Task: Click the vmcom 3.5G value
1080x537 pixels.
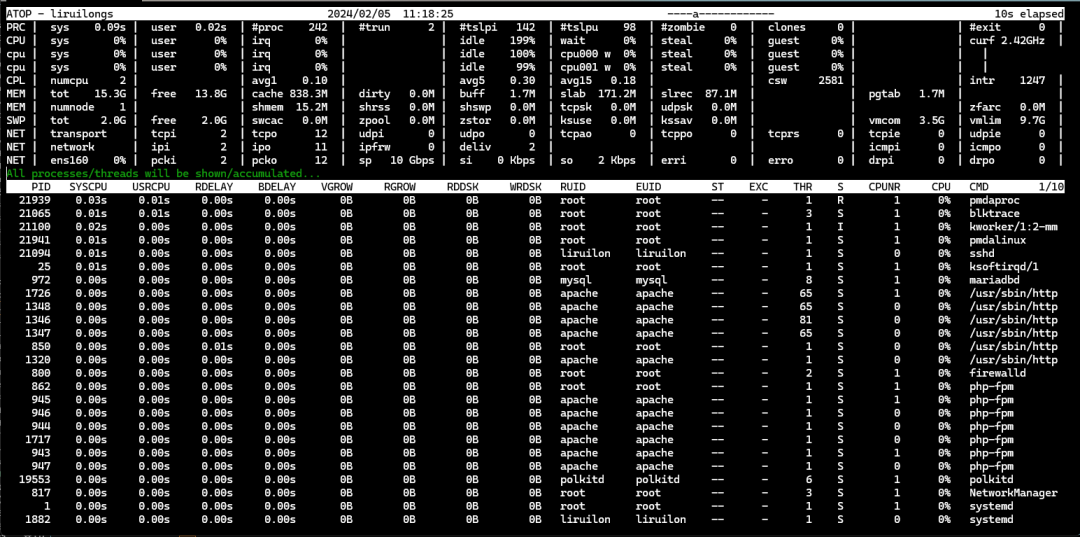Action: [906, 120]
